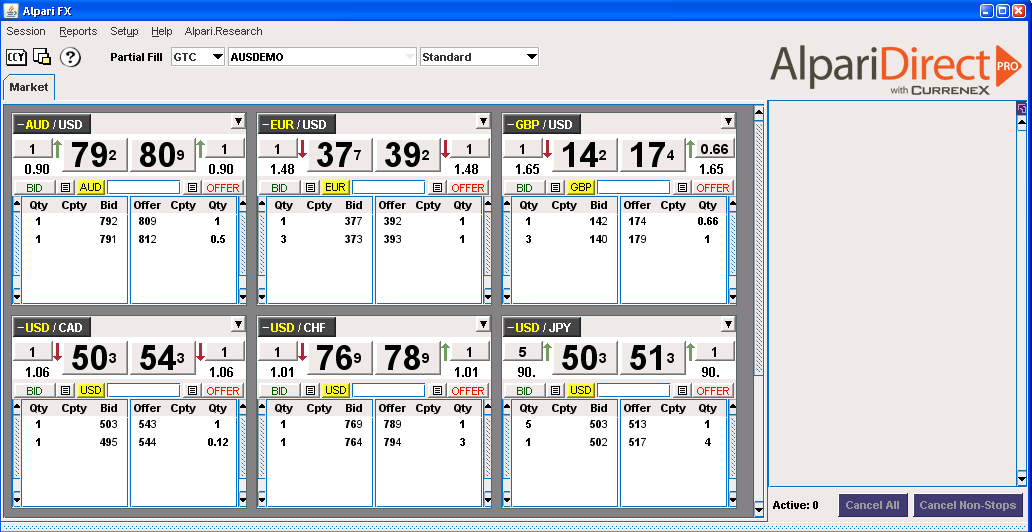Open the Standard lot type dropdown

(x=480, y=57)
